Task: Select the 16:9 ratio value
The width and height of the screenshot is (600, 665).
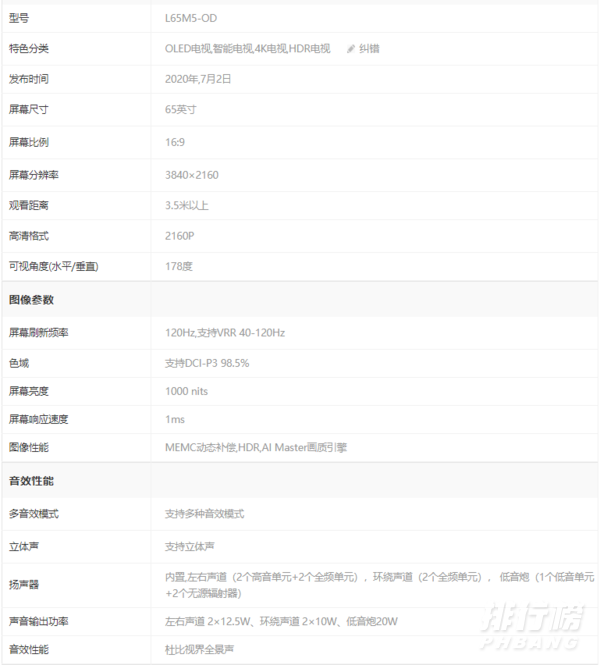Action: [x=175, y=142]
